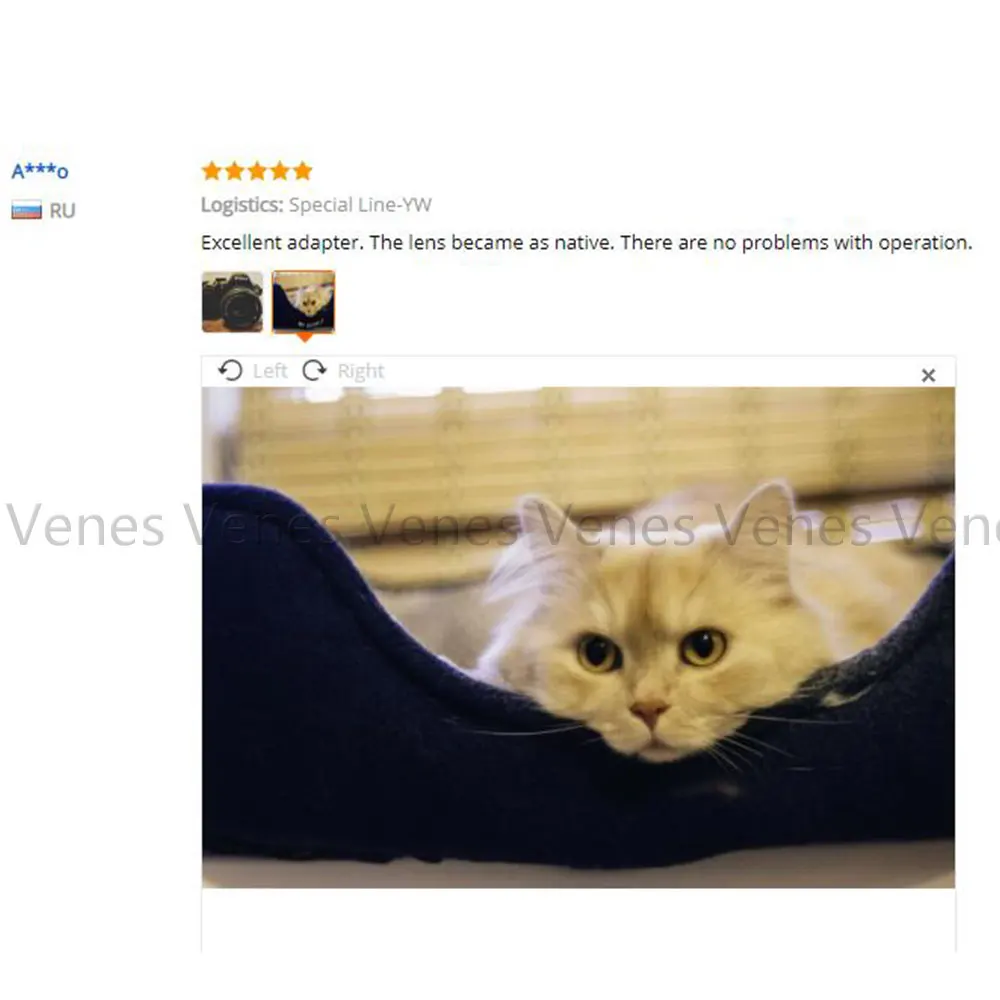Screen dimensions: 1000x1000
Task: Click the "Left" rotate label
Action: pos(270,371)
